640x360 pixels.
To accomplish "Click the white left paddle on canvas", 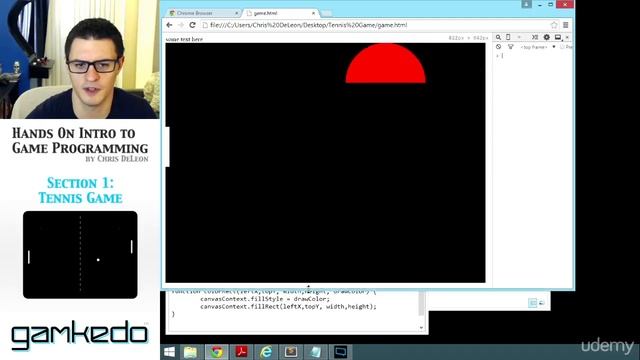I will click(167, 147).
